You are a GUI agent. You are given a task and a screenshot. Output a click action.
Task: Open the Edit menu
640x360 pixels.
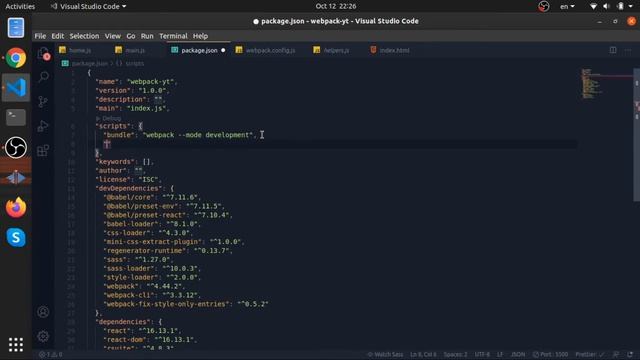[x=58, y=36]
